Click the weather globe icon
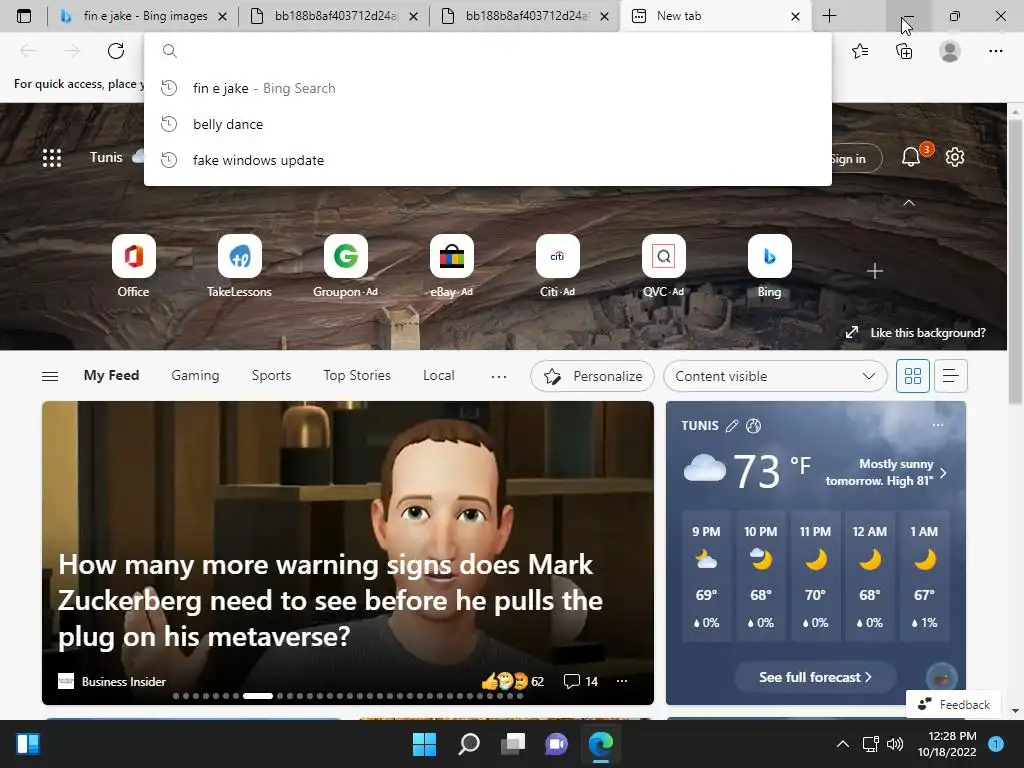The height and width of the screenshot is (768, 1024). [x=753, y=426]
